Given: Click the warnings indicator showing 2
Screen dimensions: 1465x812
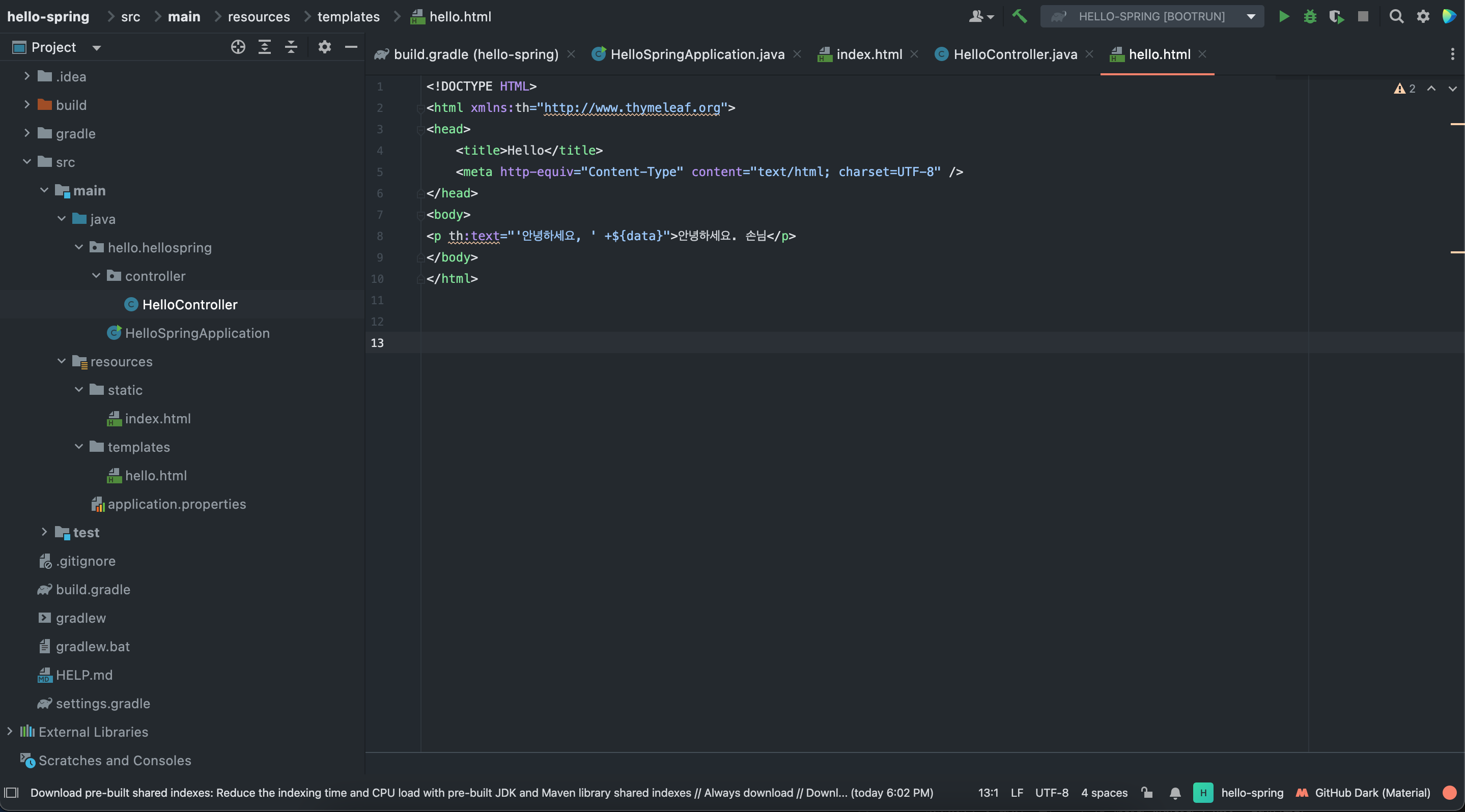Looking at the screenshot, I should [x=1404, y=89].
